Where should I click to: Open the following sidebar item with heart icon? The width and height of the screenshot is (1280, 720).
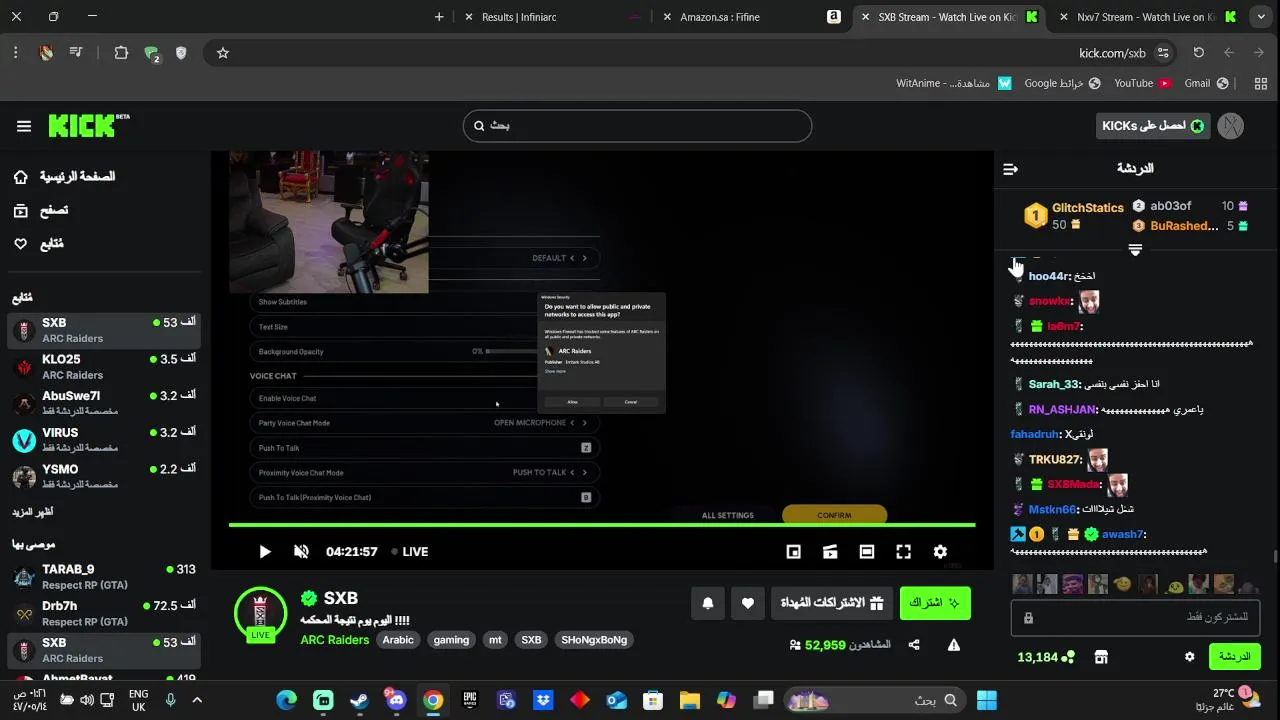pyautogui.click(x=38, y=244)
